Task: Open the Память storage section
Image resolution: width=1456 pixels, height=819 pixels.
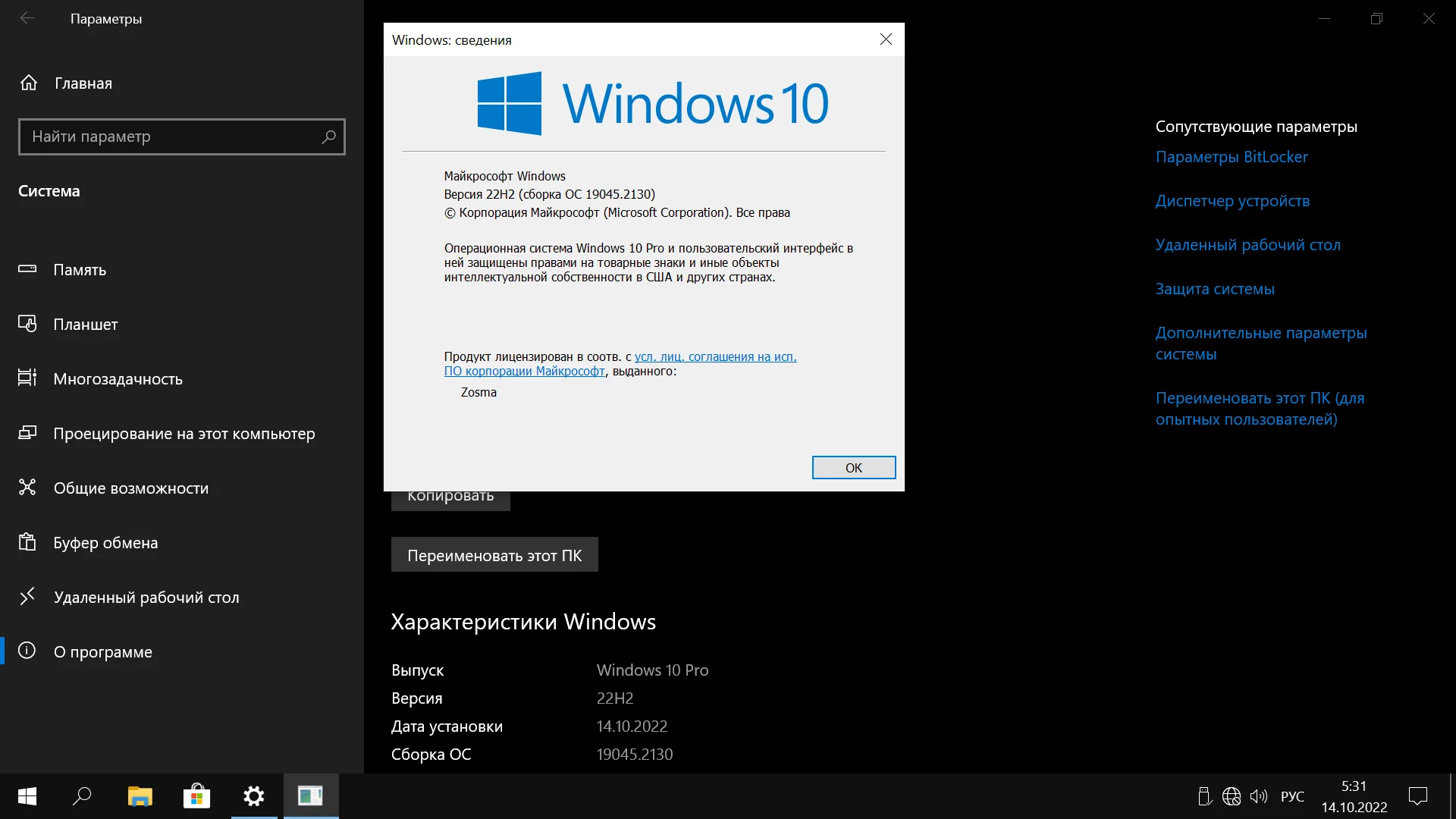Action: coord(79,270)
